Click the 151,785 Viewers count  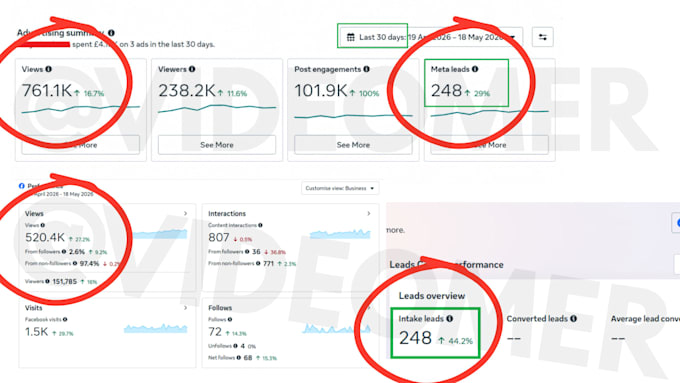pos(65,281)
